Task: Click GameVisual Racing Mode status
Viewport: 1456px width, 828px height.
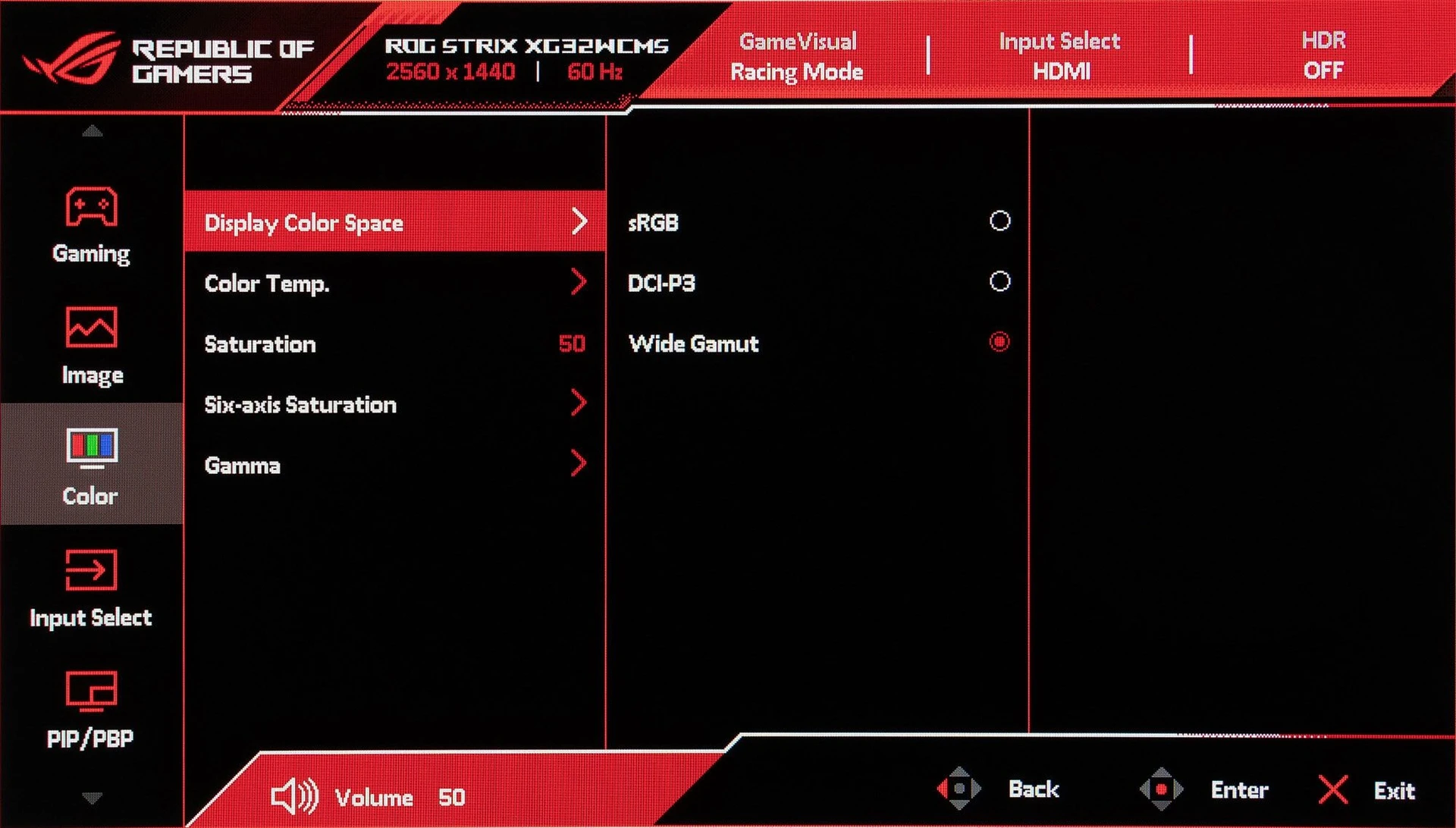Action: tap(797, 56)
